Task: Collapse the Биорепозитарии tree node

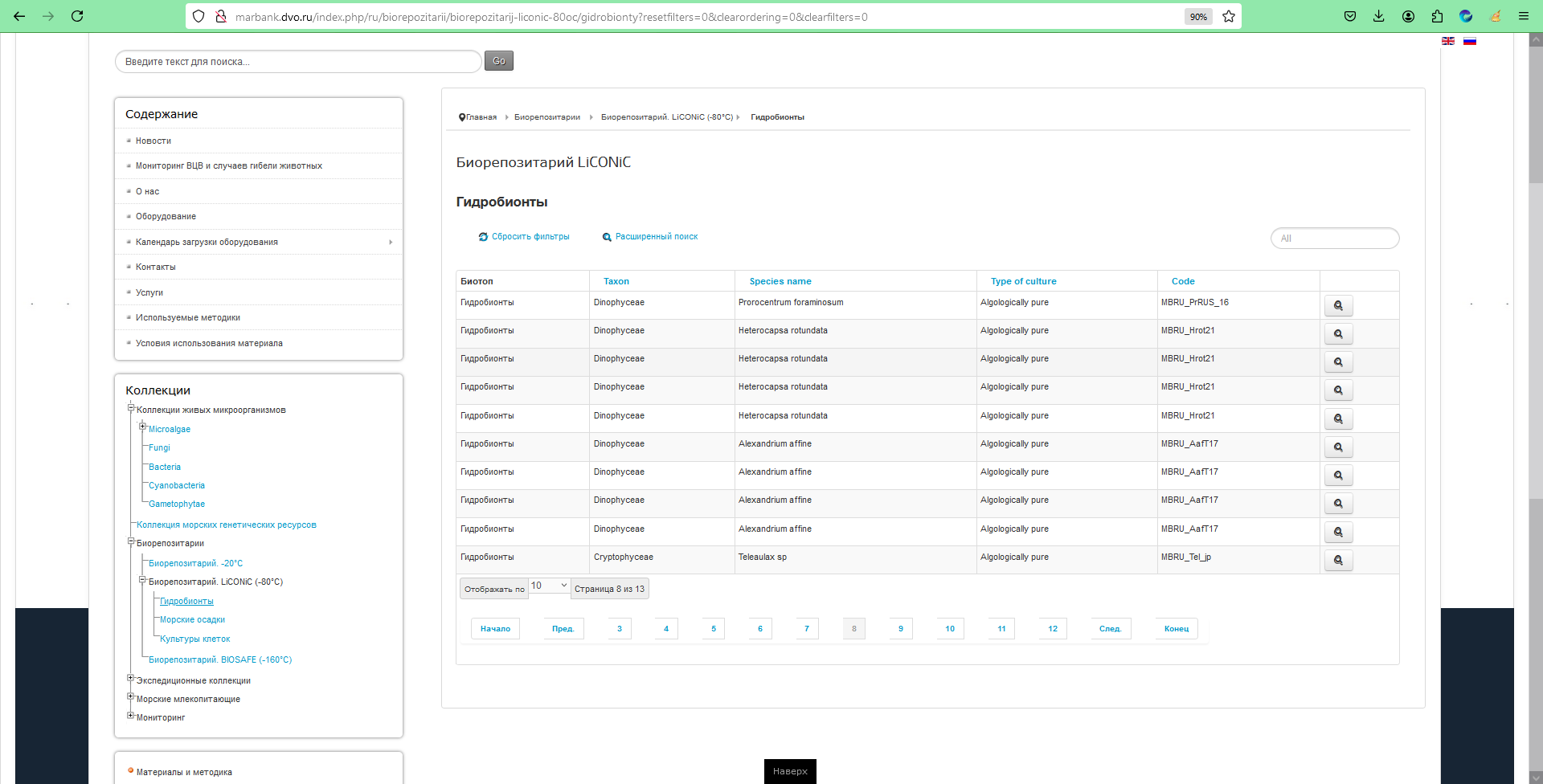Action: (x=131, y=541)
